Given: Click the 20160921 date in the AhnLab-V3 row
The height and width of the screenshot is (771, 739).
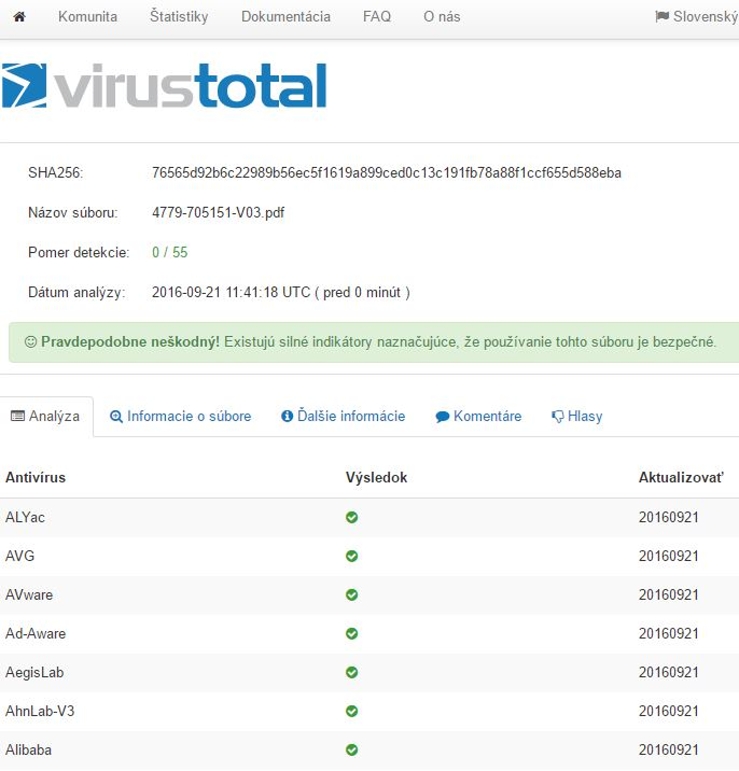Looking at the screenshot, I should 669,711.
